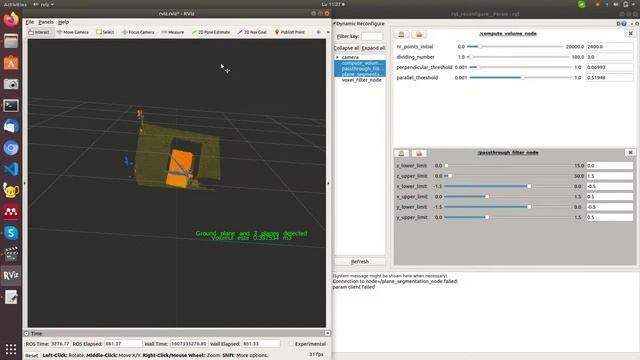
Task: Open Files manager from the dock
Action: 11,41
